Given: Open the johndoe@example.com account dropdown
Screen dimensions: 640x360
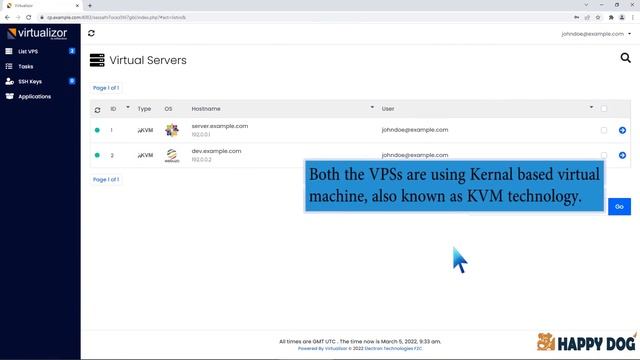Looking at the screenshot, I should pyautogui.click(x=596, y=34).
